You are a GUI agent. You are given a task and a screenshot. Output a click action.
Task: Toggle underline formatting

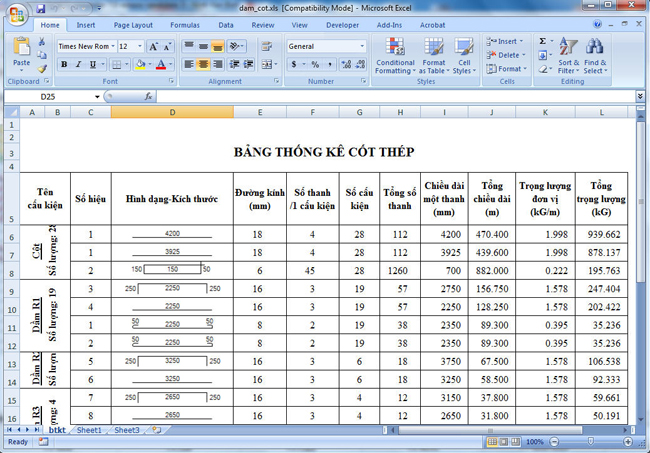92,65
